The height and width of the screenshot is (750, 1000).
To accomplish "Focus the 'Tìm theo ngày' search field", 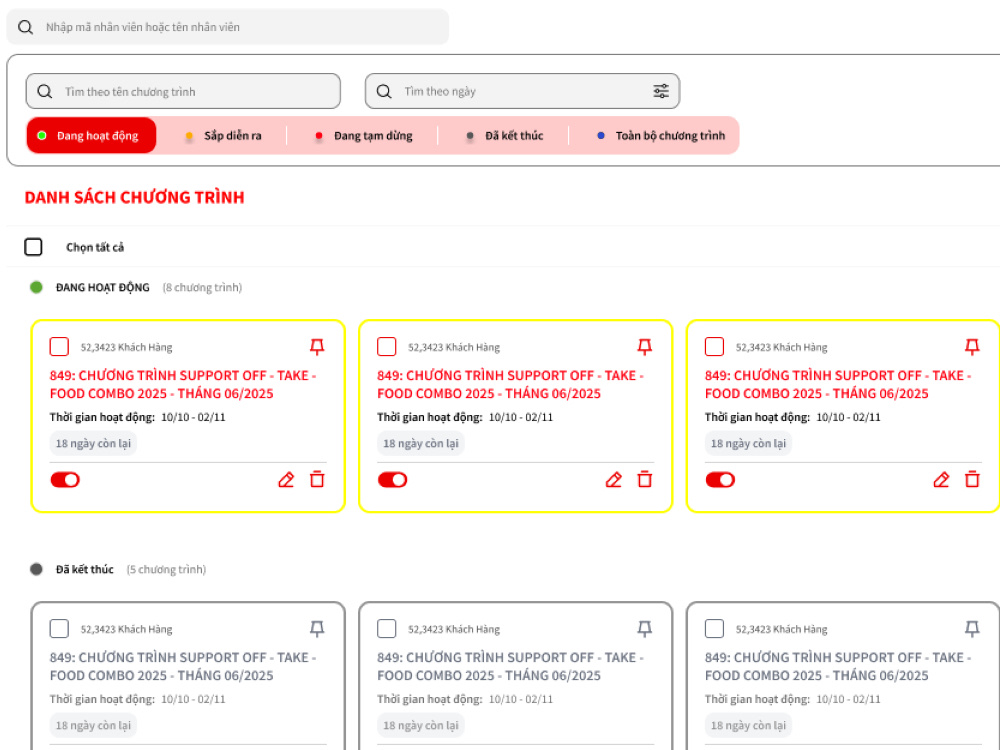I will coord(522,91).
